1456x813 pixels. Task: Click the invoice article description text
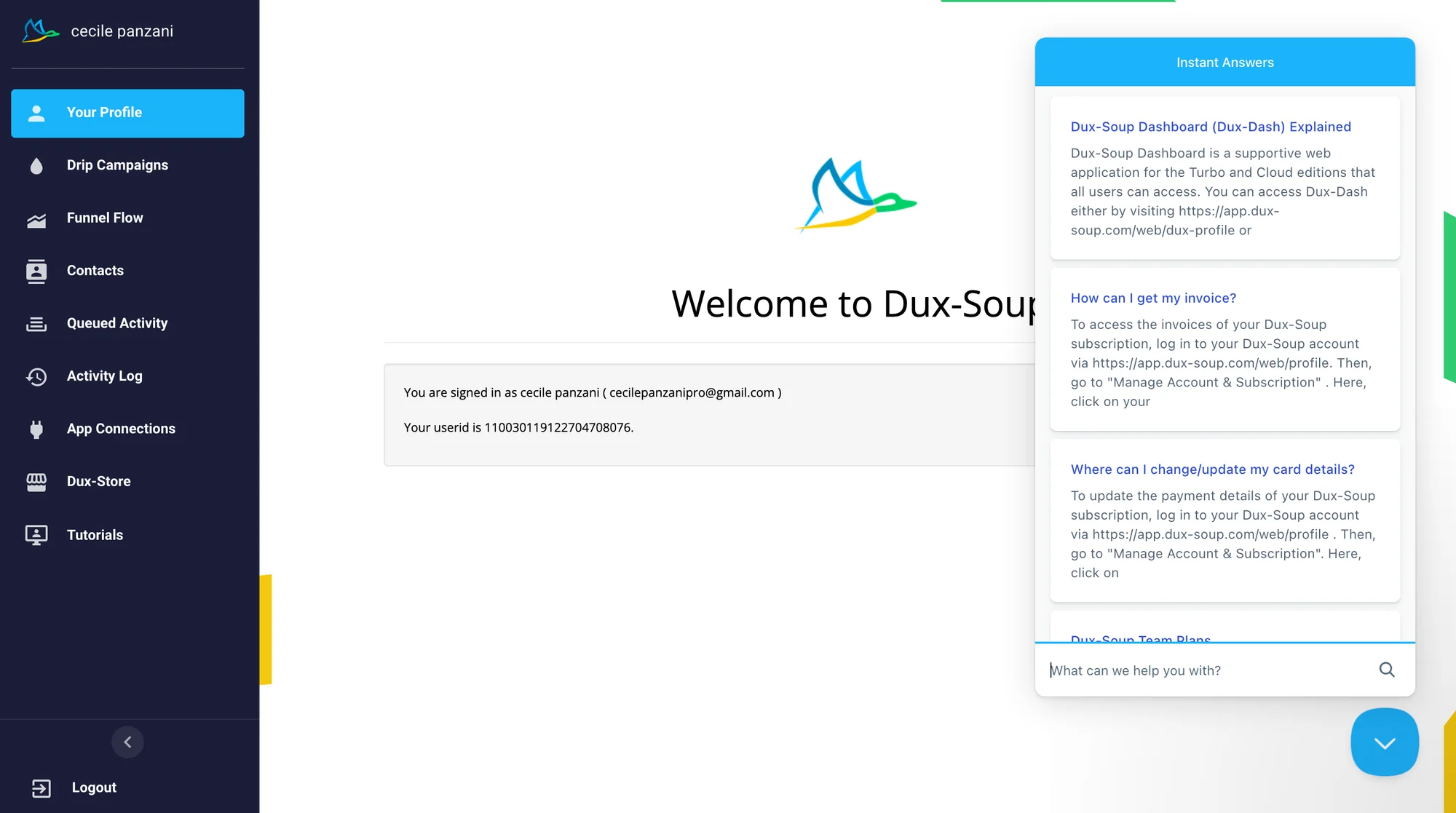(x=1222, y=363)
